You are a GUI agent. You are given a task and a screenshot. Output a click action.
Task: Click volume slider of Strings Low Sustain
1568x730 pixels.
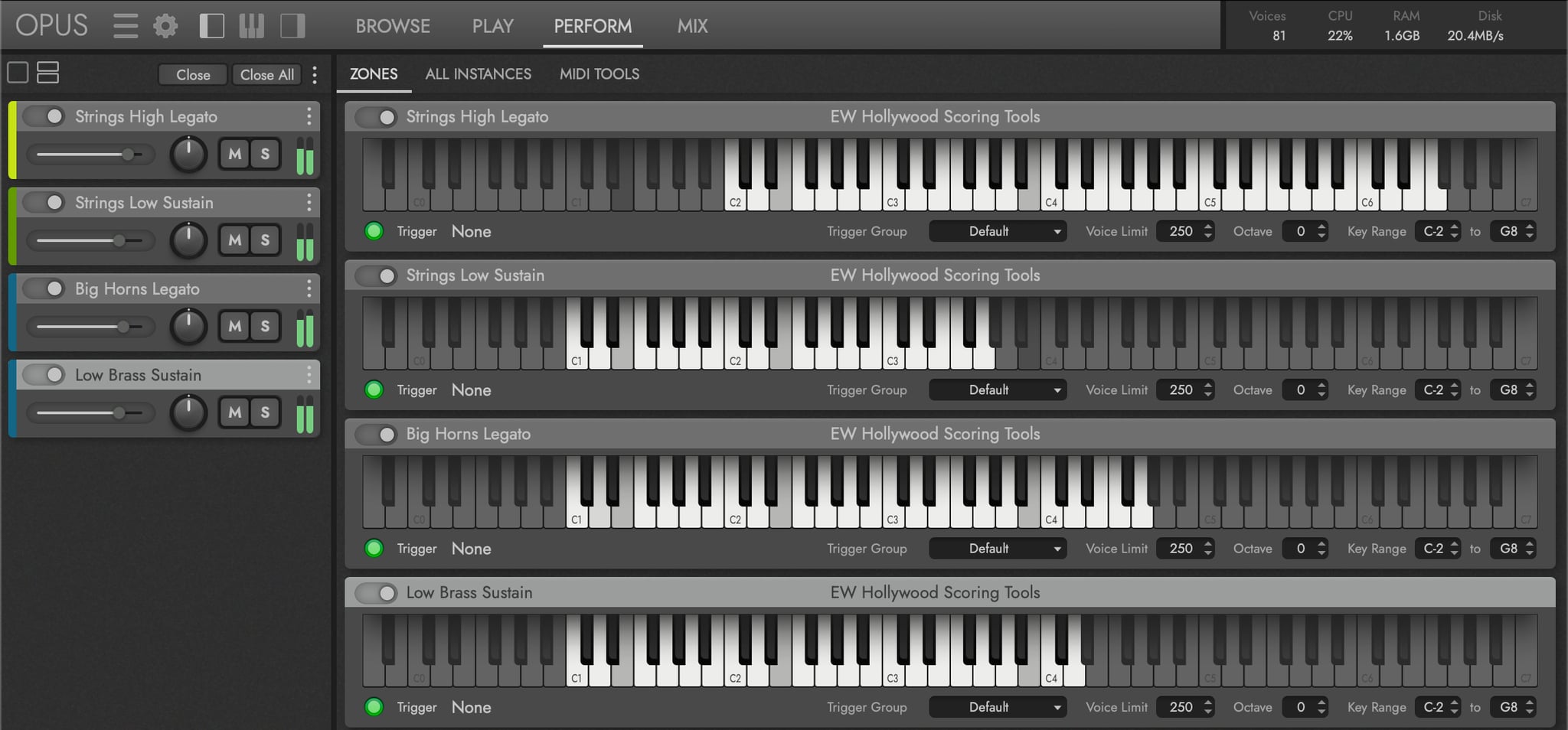tap(90, 240)
